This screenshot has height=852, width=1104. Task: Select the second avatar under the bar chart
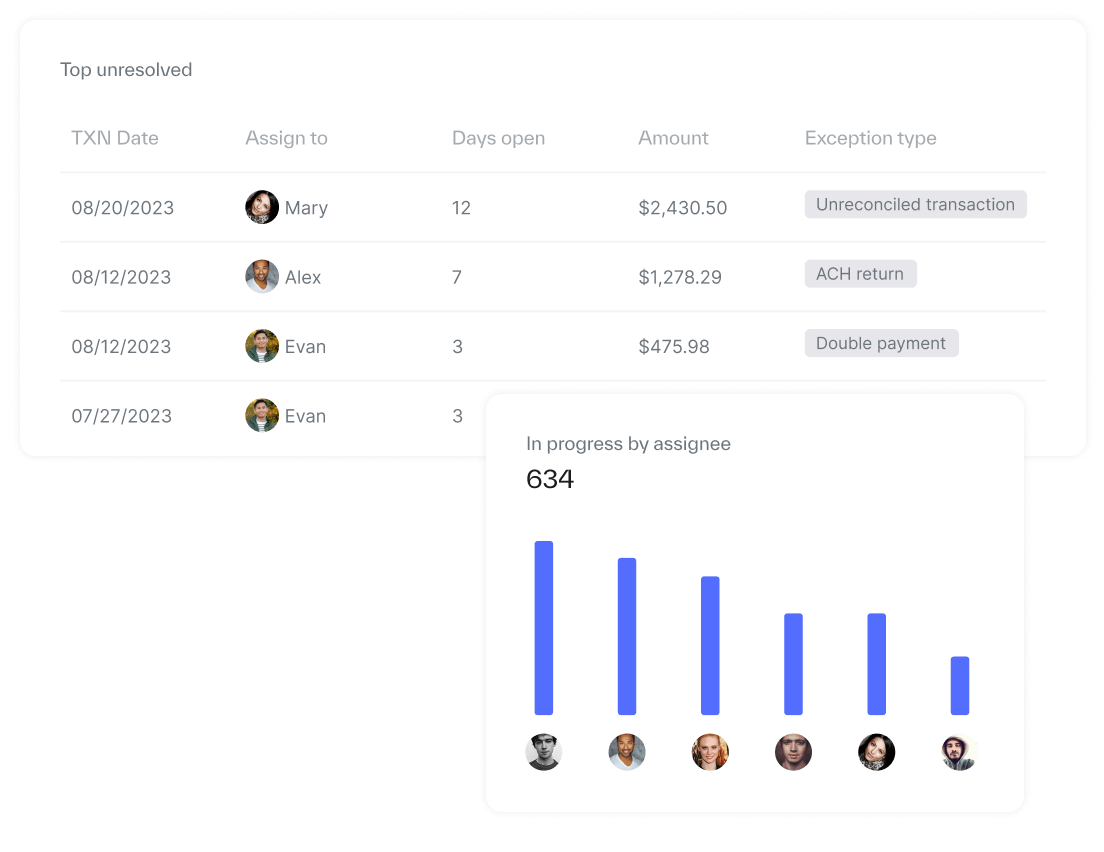[627, 752]
